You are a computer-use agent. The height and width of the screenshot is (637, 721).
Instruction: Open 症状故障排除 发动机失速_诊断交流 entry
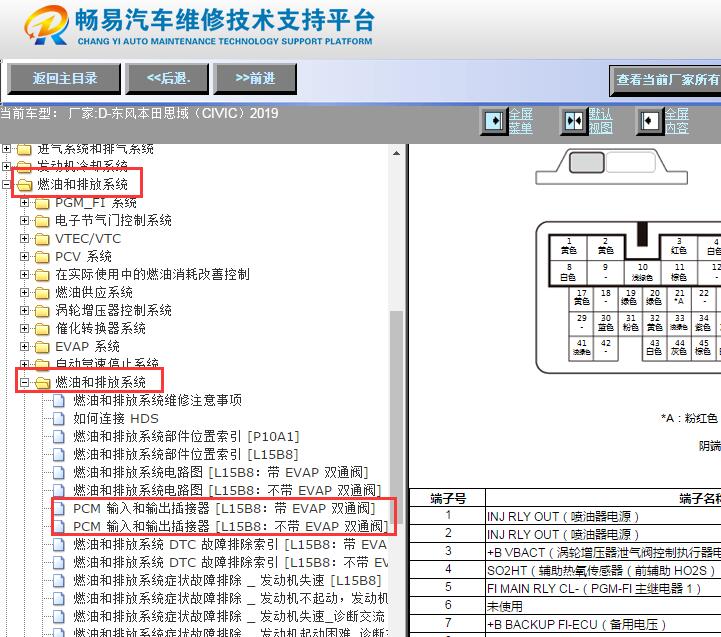point(229,616)
